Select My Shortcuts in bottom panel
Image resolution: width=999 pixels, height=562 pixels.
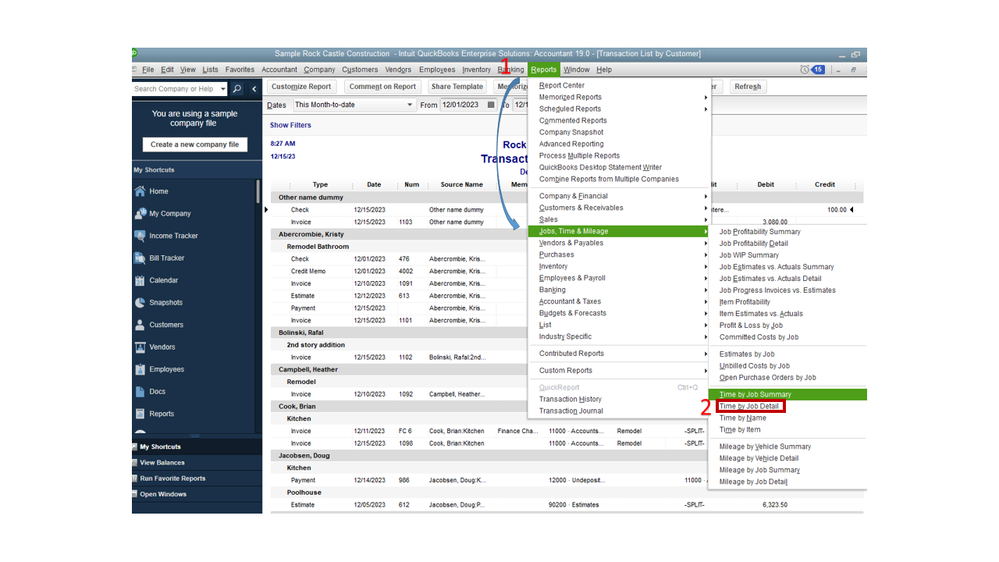(197, 447)
